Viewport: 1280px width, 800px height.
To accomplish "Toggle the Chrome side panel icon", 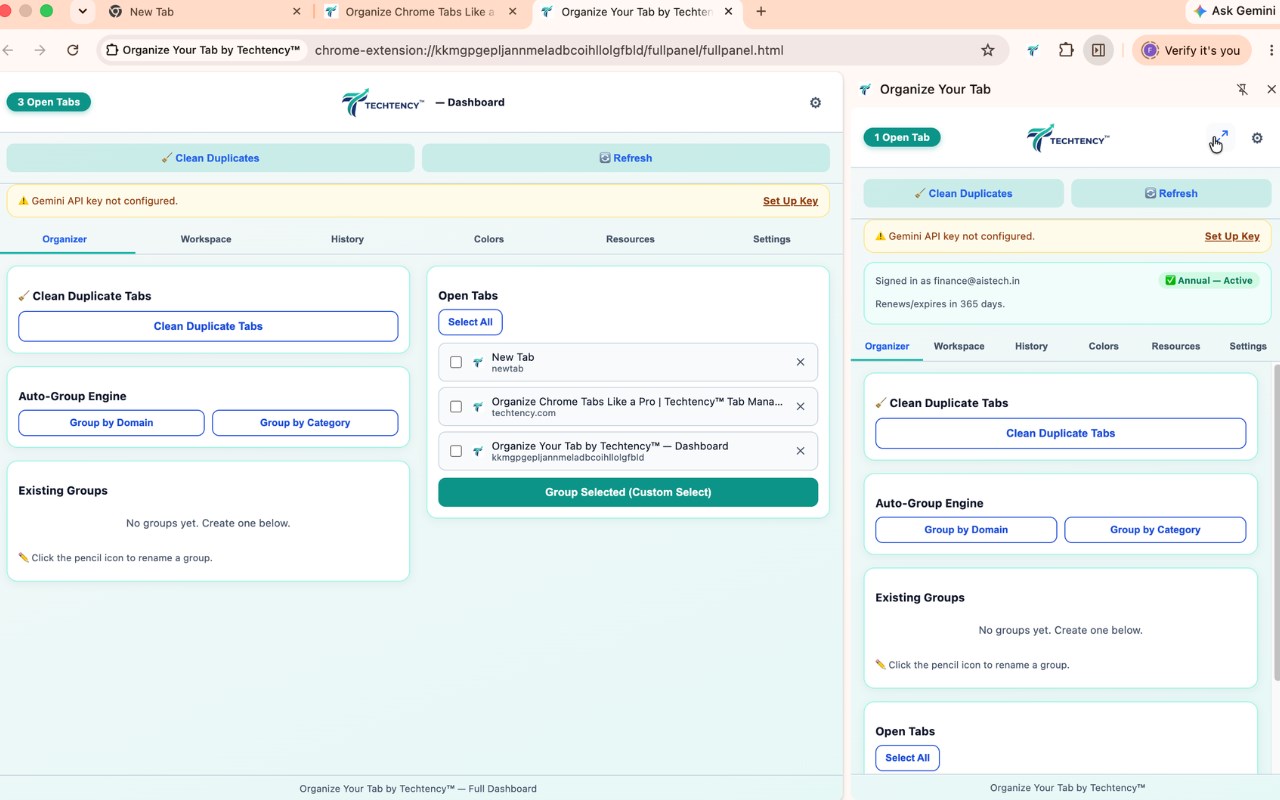I will 1098,50.
